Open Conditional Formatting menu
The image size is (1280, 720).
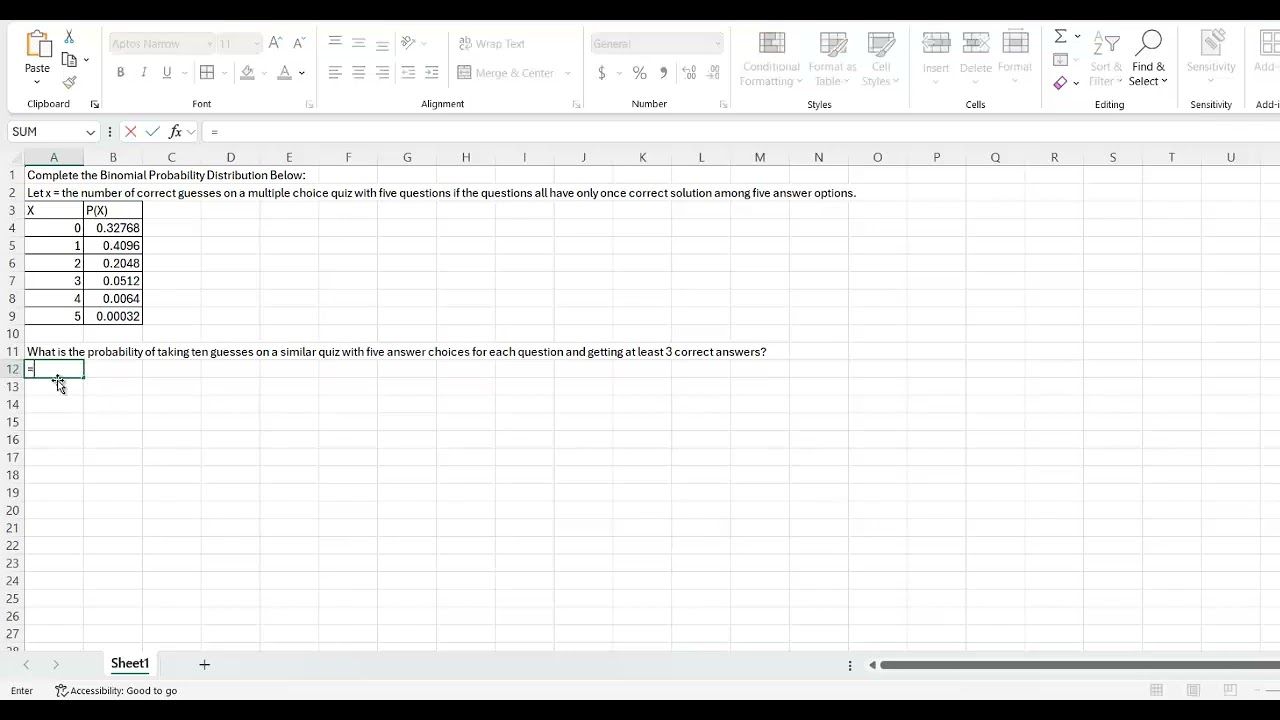point(771,59)
